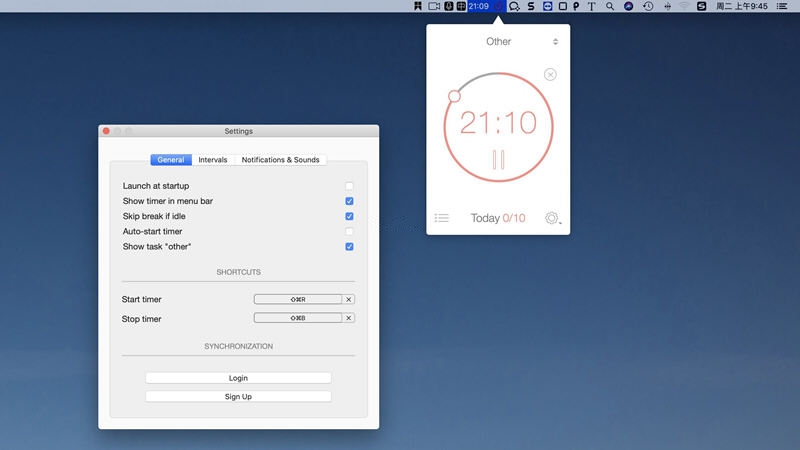The height and width of the screenshot is (450, 800).
Task: Click the TeamViewer menu bar icon
Action: click(x=547, y=6)
